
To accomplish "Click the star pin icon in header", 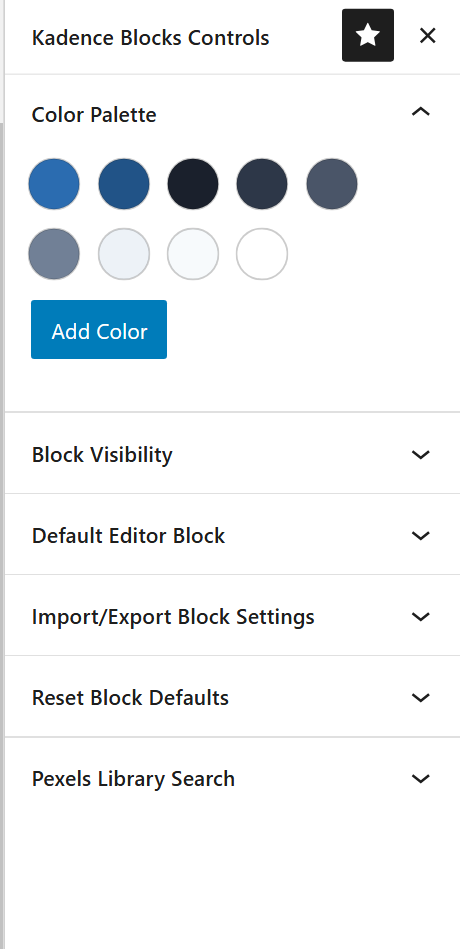I will (367, 35).
